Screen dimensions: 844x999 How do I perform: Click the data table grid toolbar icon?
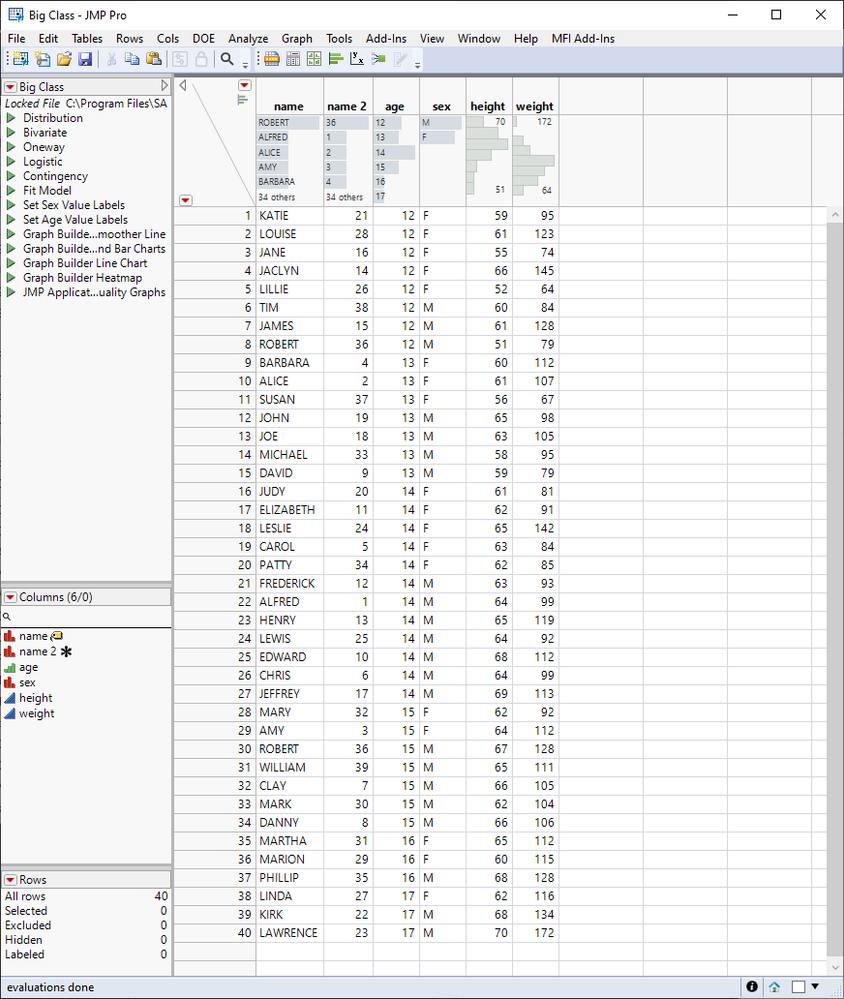272,59
